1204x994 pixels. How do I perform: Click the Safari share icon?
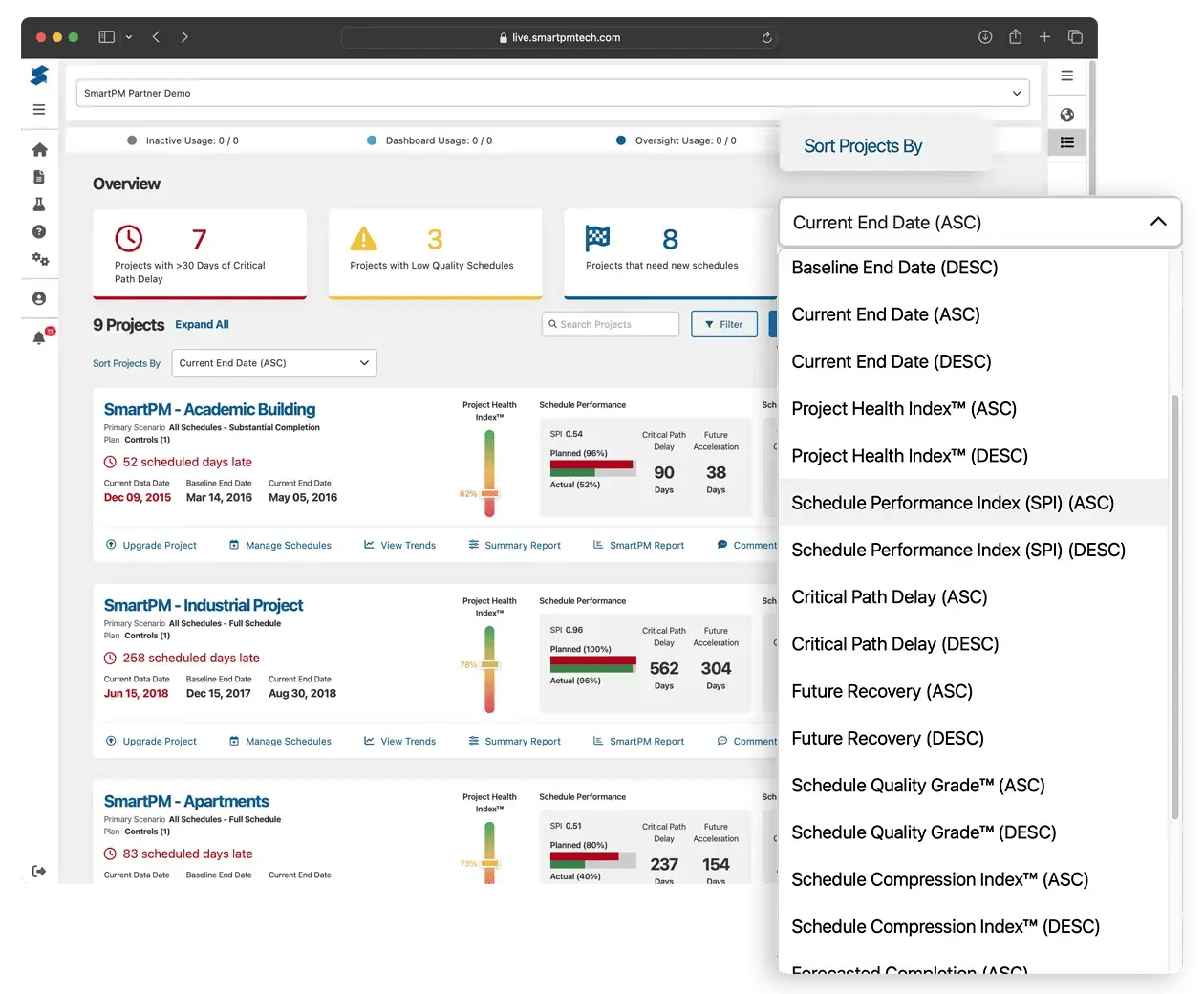click(1015, 36)
